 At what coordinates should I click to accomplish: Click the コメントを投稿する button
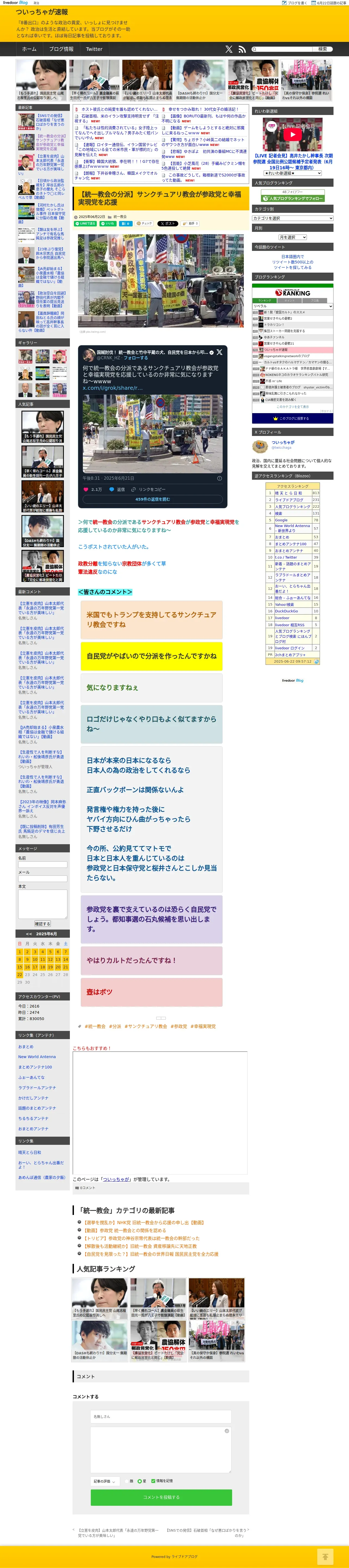click(161, 1497)
